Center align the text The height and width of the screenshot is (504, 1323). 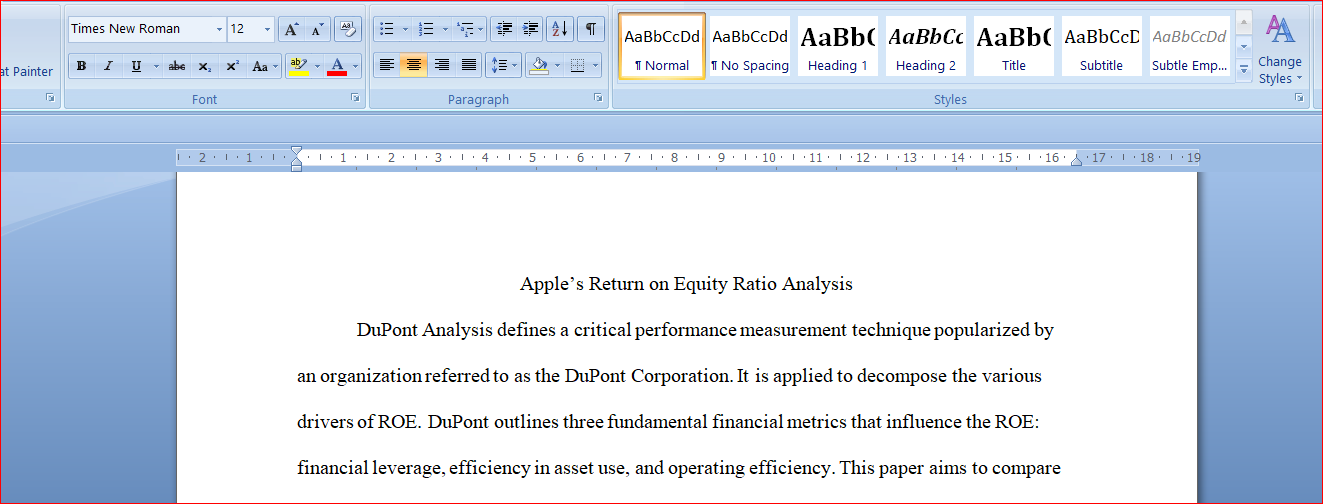(413, 66)
